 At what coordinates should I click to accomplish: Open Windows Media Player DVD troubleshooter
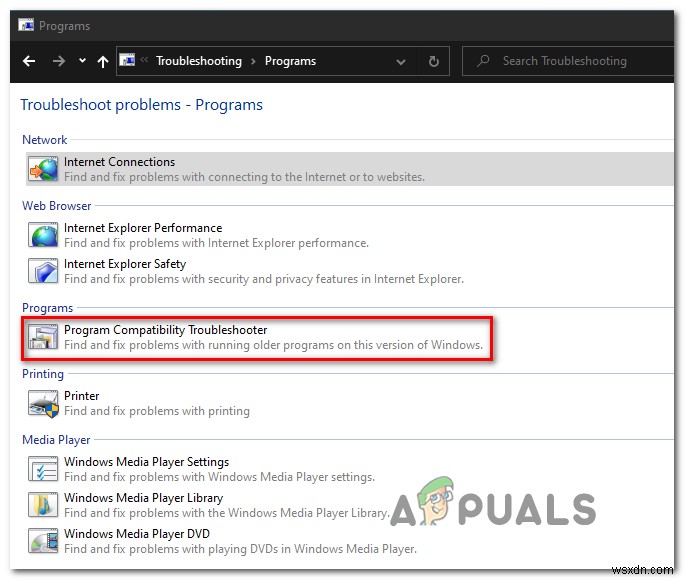tap(137, 534)
